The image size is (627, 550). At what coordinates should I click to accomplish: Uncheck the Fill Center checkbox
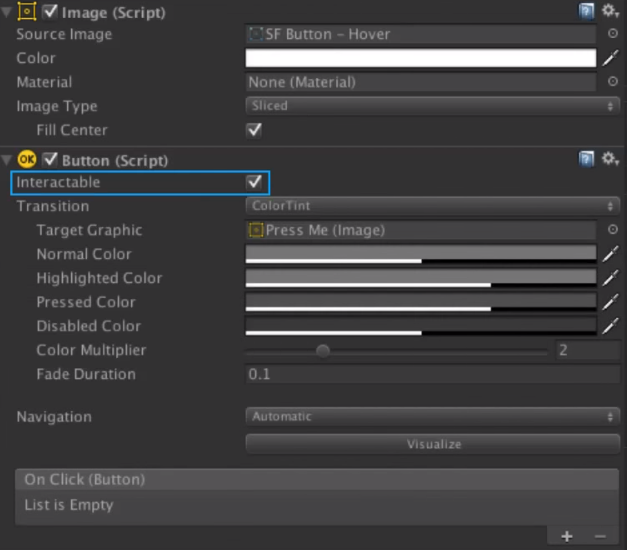[x=254, y=130]
